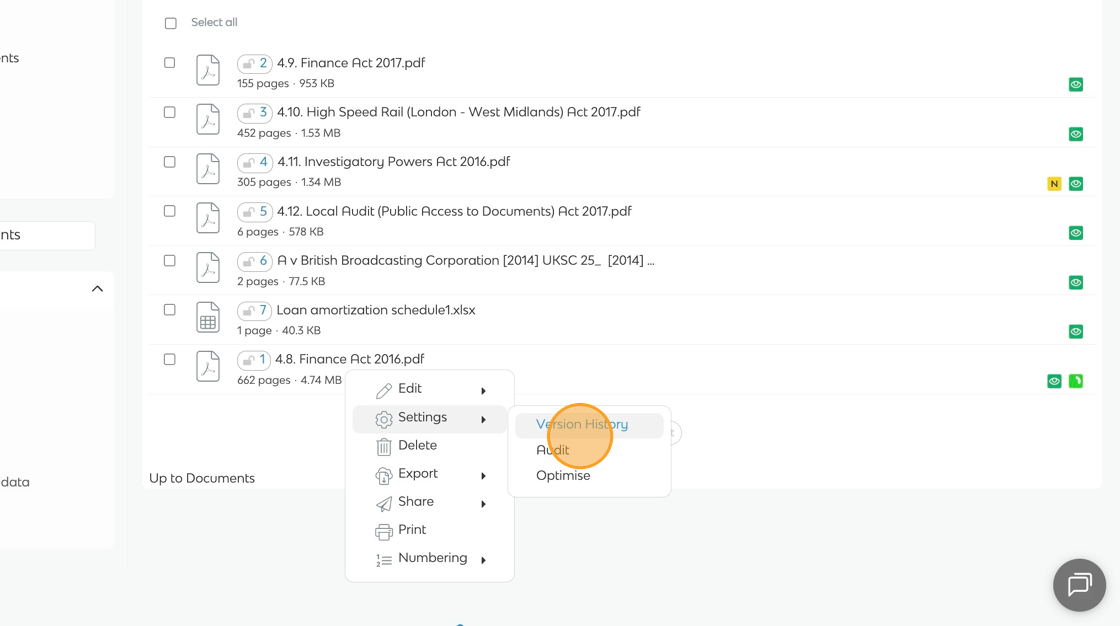
Task: Collapse the left sidebar section chevron
Action: 97,289
